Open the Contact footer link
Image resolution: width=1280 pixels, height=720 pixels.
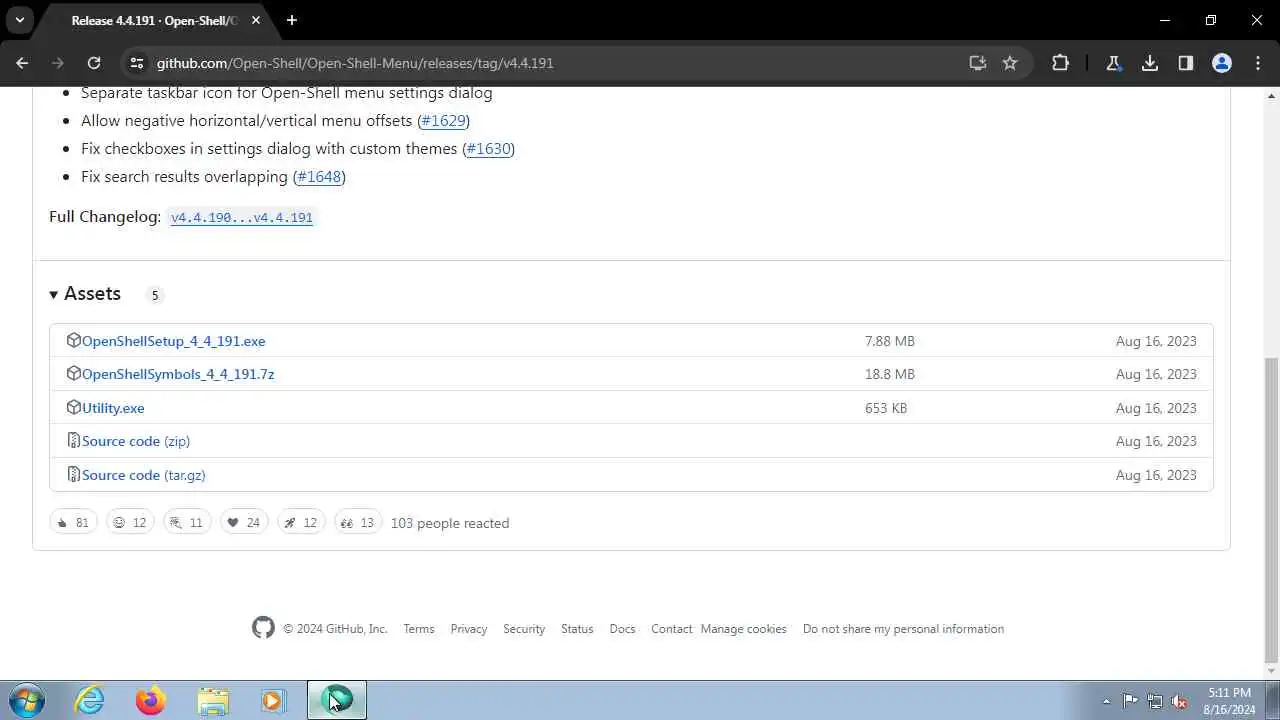[x=672, y=629]
